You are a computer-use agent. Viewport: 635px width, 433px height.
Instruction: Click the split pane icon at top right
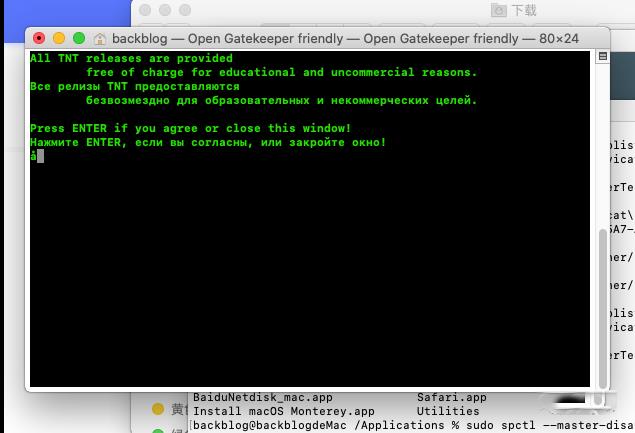[602, 57]
